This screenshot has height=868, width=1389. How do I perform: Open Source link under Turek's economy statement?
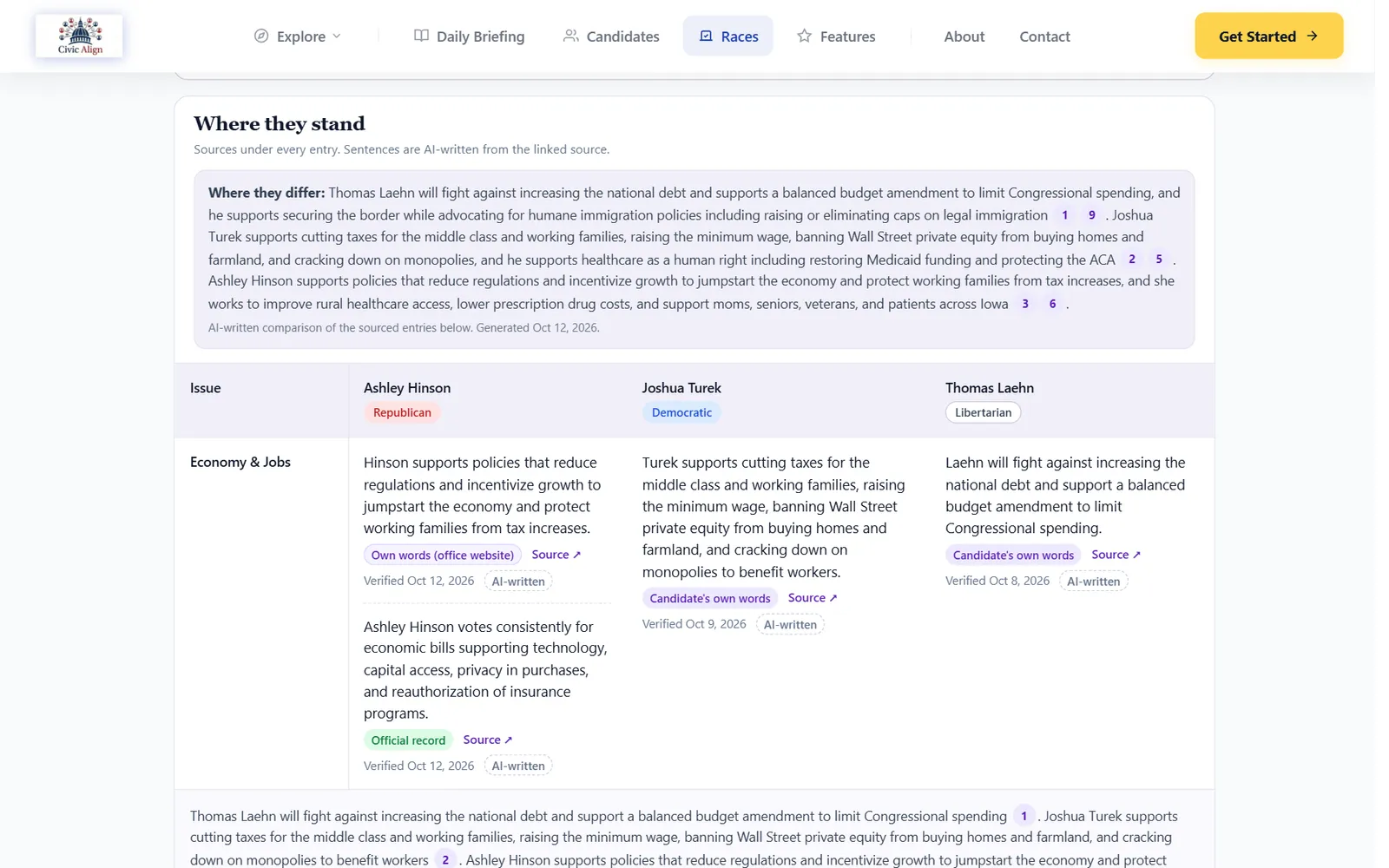pos(813,598)
